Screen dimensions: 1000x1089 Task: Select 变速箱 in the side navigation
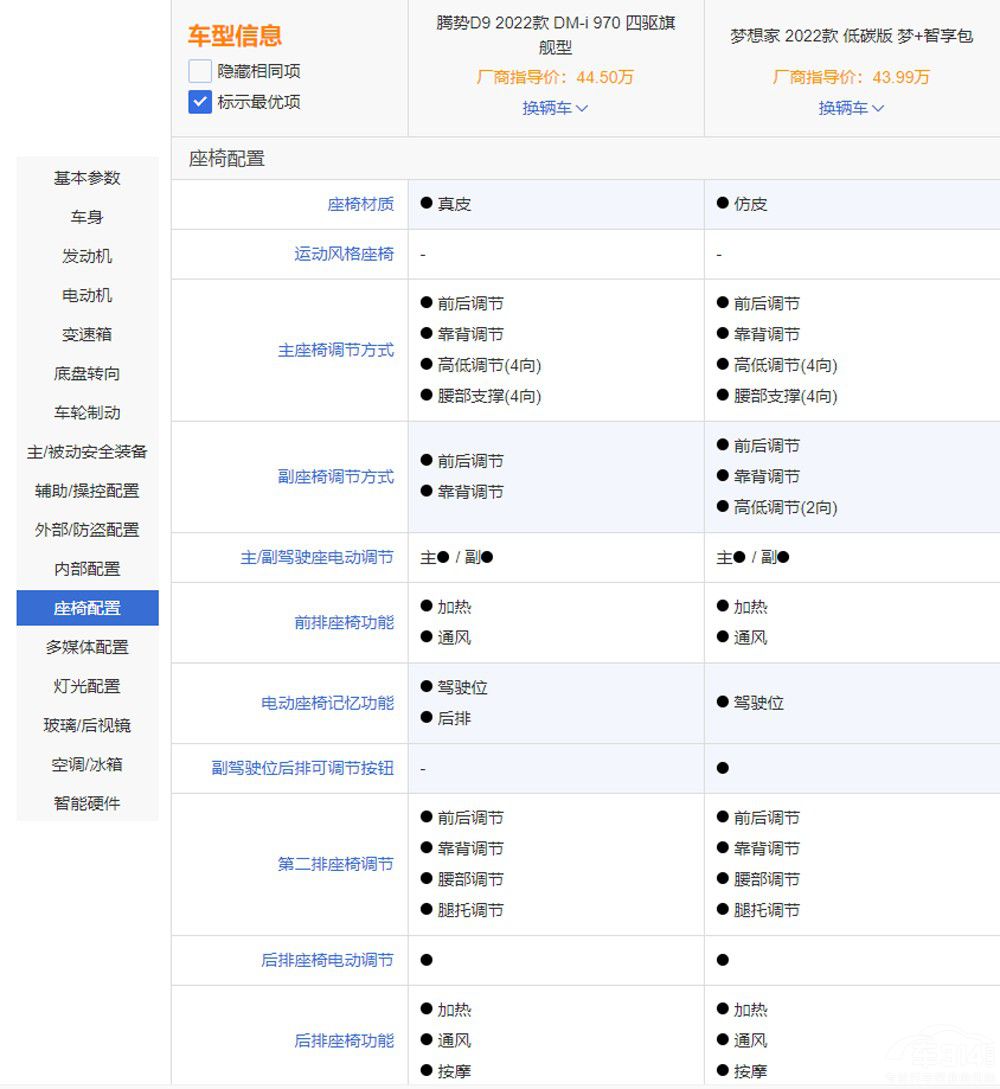click(87, 334)
